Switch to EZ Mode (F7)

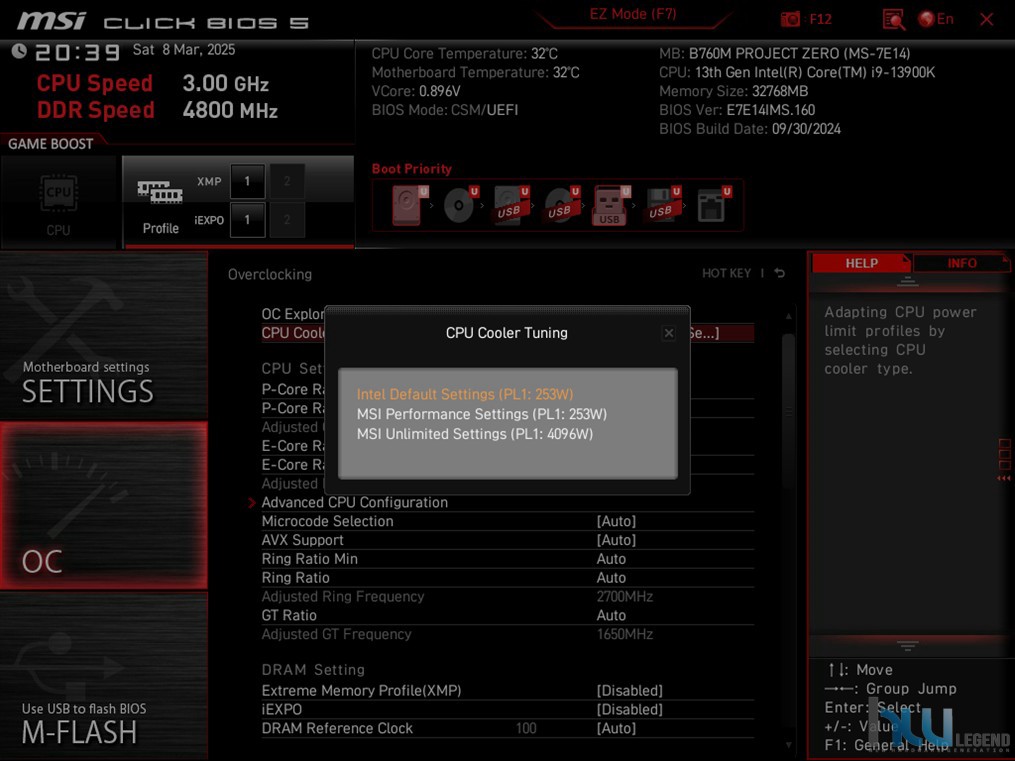pyautogui.click(x=632, y=14)
